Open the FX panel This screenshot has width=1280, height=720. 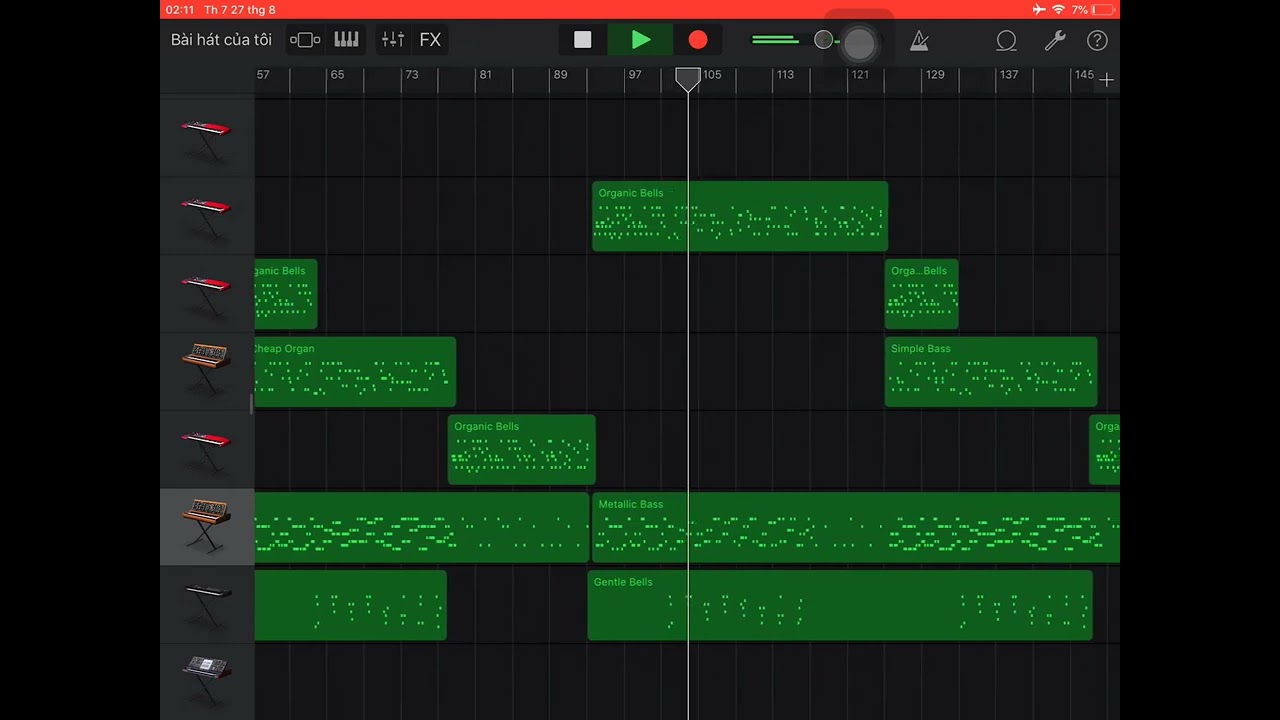(x=430, y=40)
